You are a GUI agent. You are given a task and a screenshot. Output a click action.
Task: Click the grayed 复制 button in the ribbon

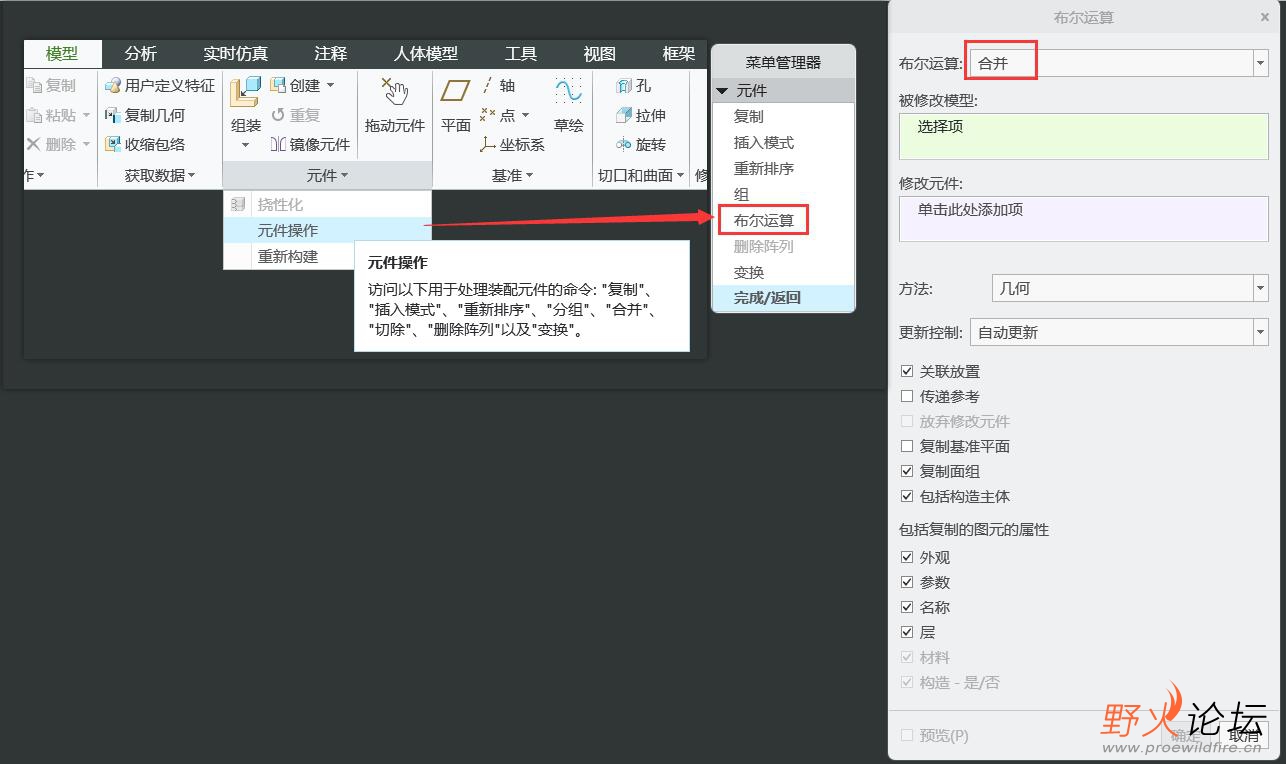[x=51, y=86]
